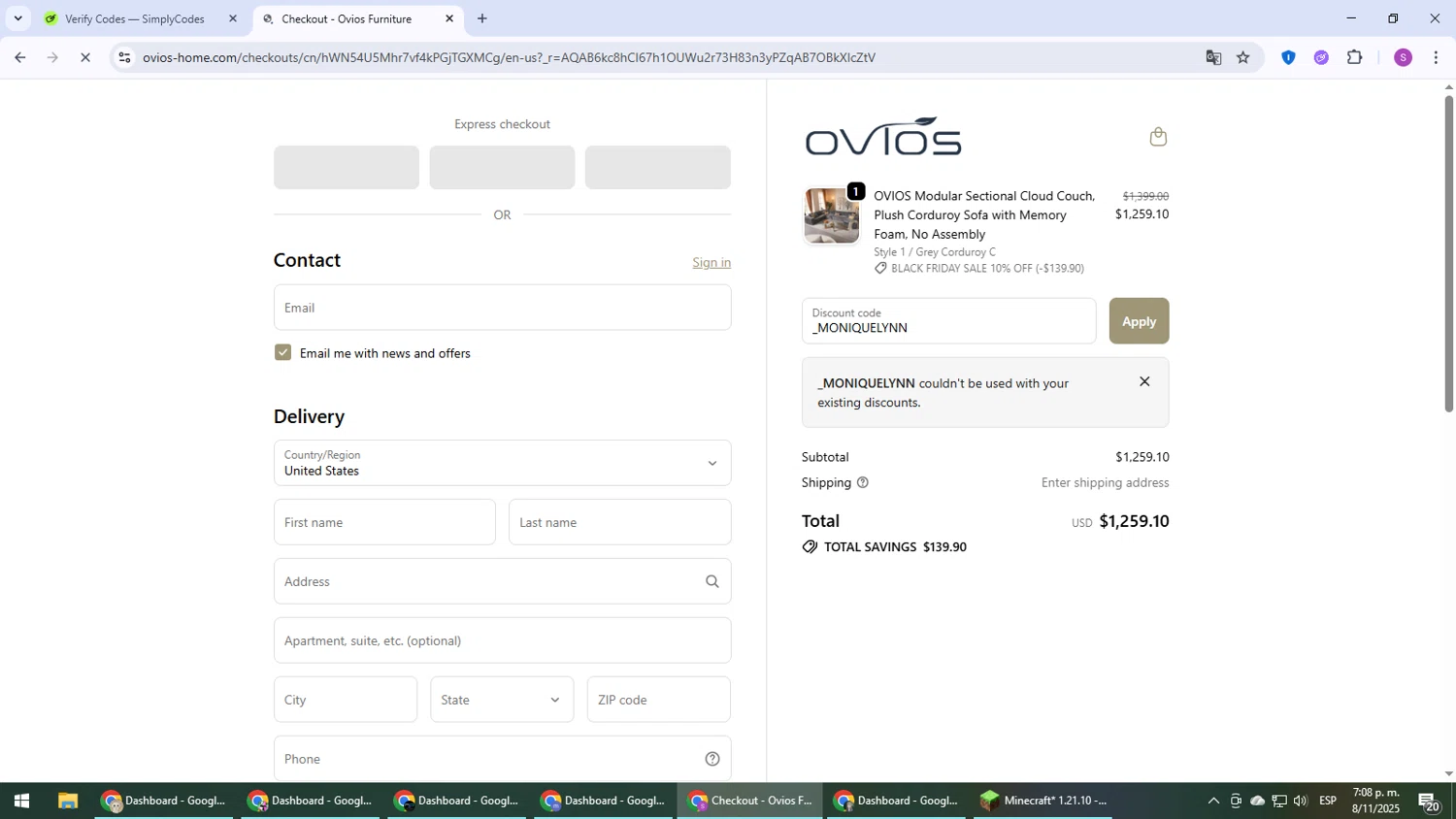Open the taskbar clock and date

[x=1375, y=801]
